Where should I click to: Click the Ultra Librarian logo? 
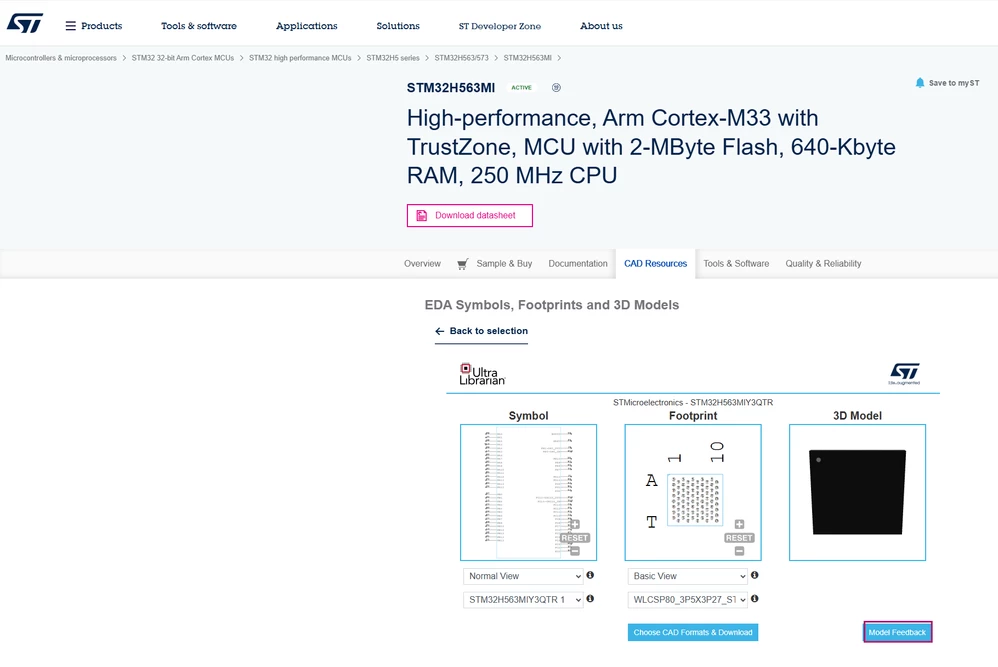pyautogui.click(x=482, y=374)
